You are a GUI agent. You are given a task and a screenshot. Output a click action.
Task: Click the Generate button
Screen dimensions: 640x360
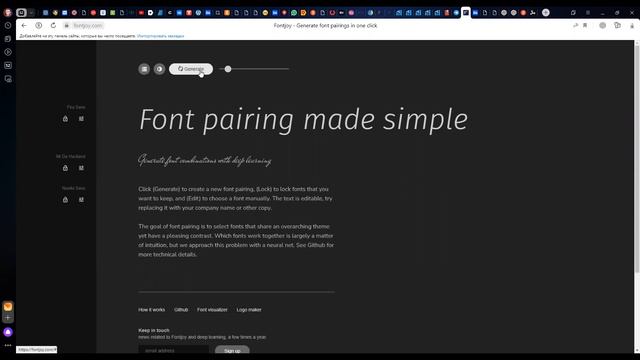(191, 69)
